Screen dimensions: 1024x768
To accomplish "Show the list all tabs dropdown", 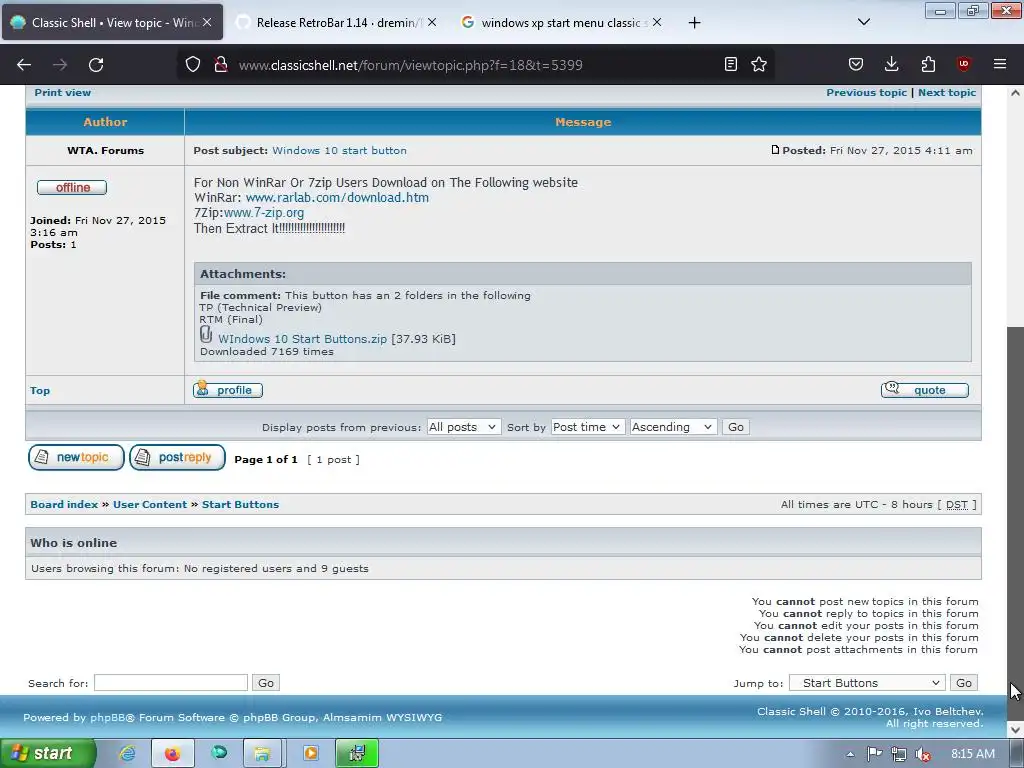I will pyautogui.click(x=863, y=22).
